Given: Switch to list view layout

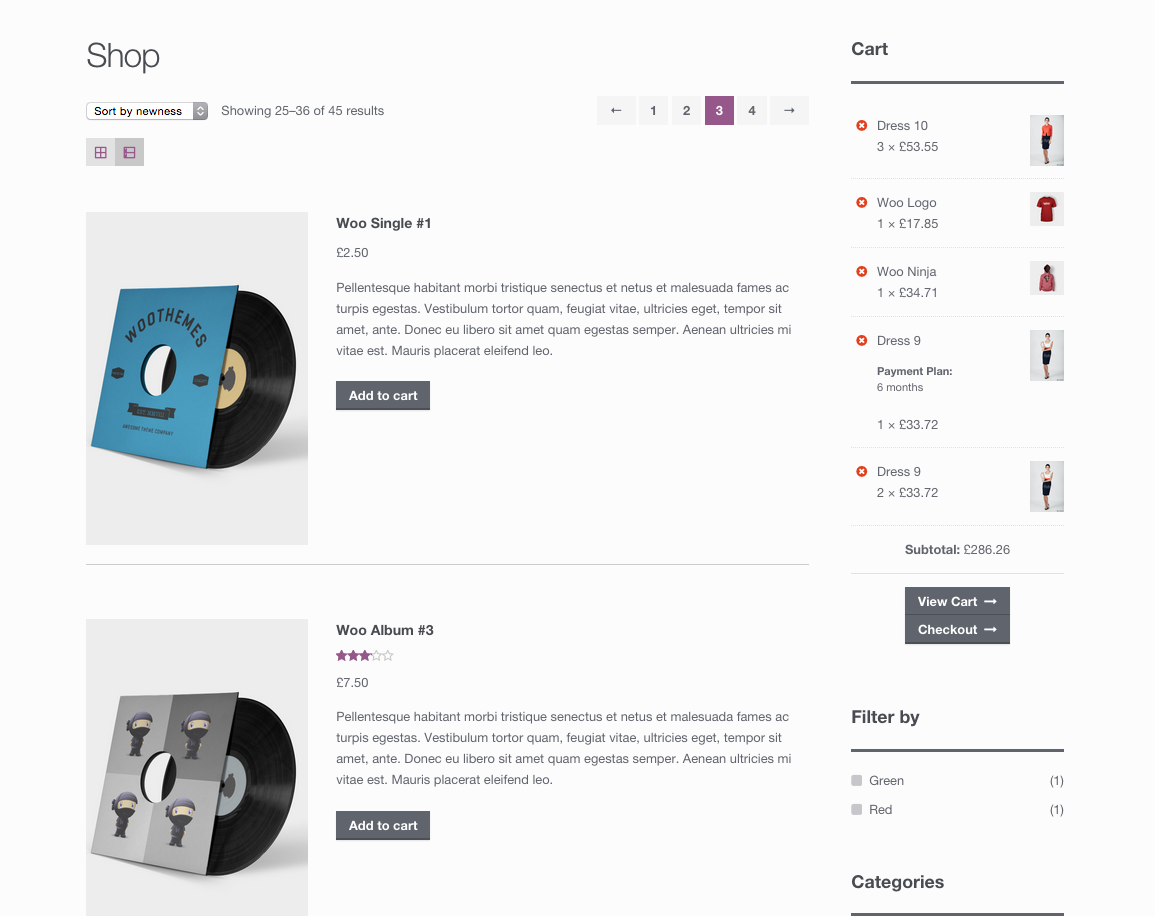Looking at the screenshot, I should (129, 152).
